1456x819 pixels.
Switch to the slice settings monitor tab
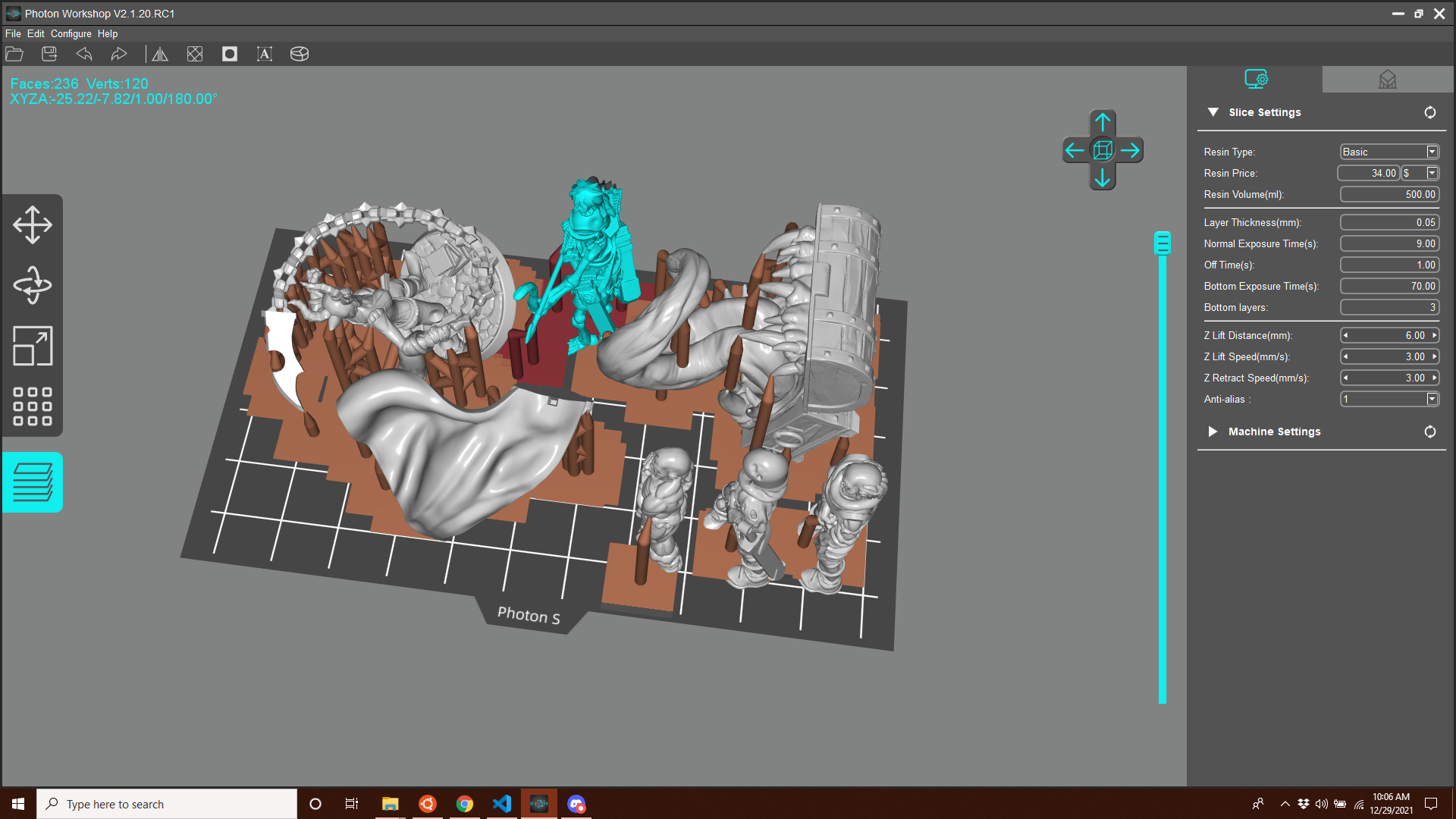[1256, 79]
